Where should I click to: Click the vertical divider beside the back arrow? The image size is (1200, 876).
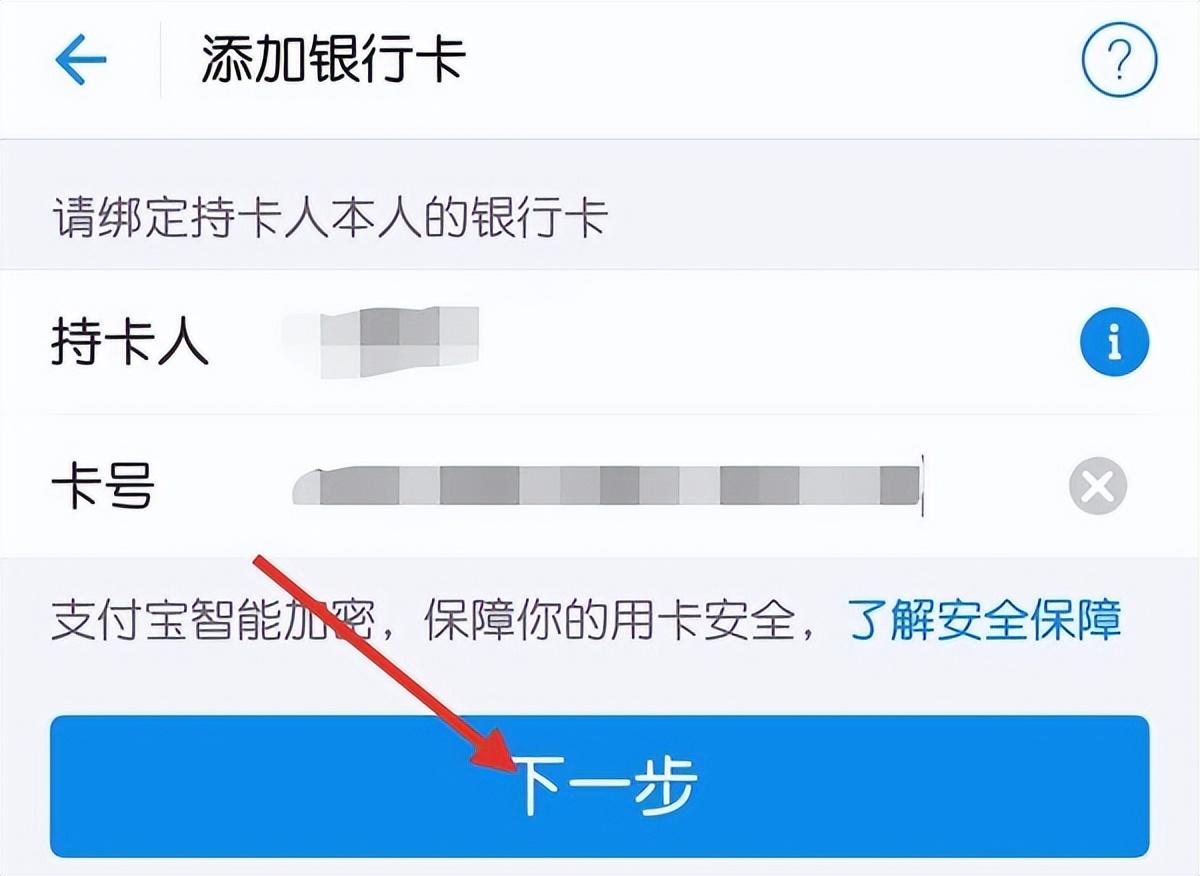pyautogui.click(x=161, y=63)
